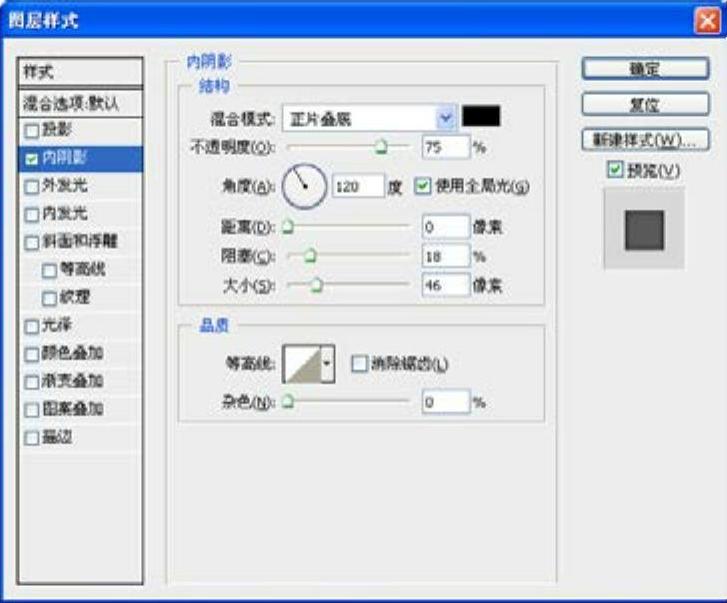The height and width of the screenshot is (603, 727).
Task: Enable the 颜色叠加 color overlay checkbox
Action: [x=32, y=355]
